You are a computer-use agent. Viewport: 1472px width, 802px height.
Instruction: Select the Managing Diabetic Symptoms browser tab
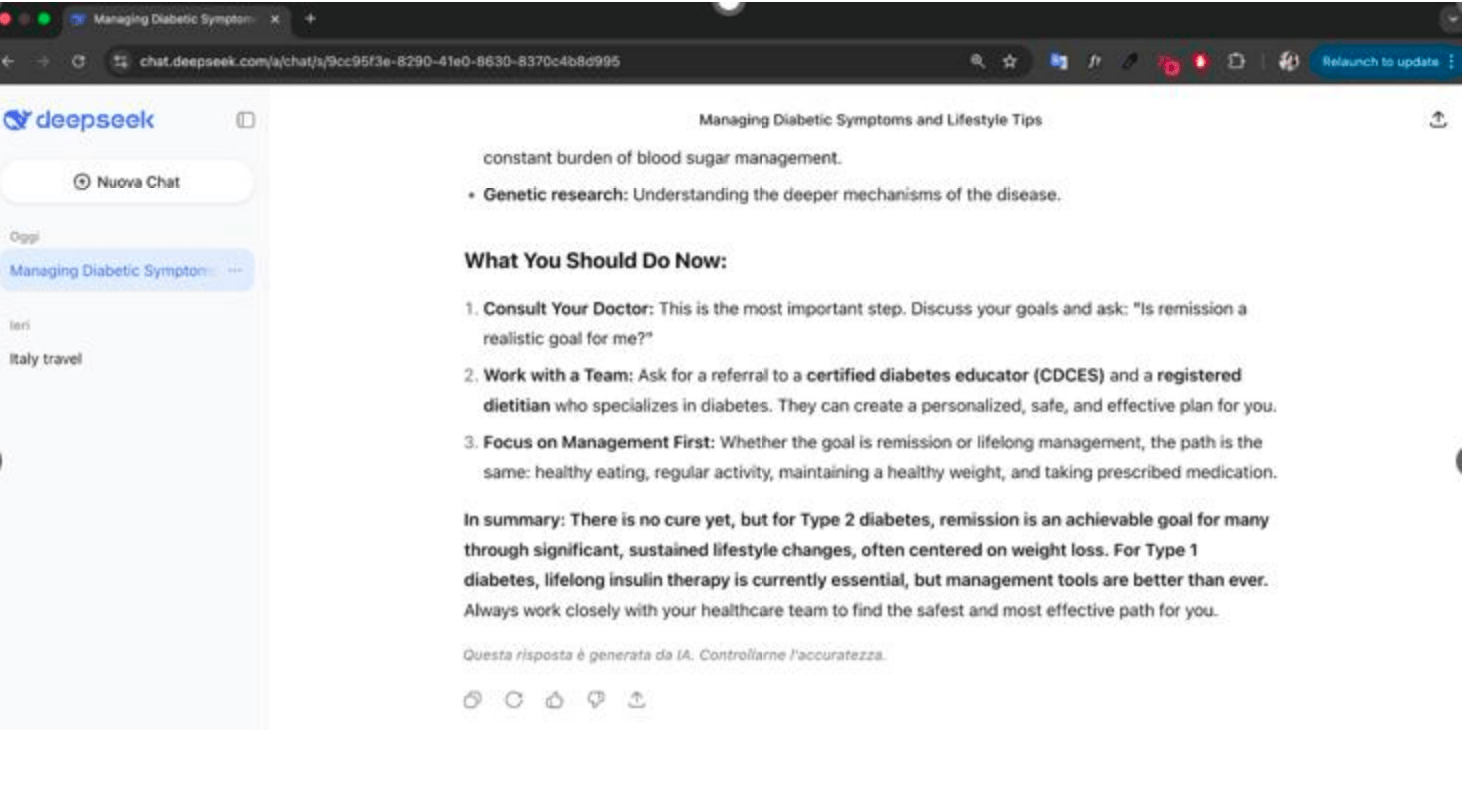[x=170, y=19]
